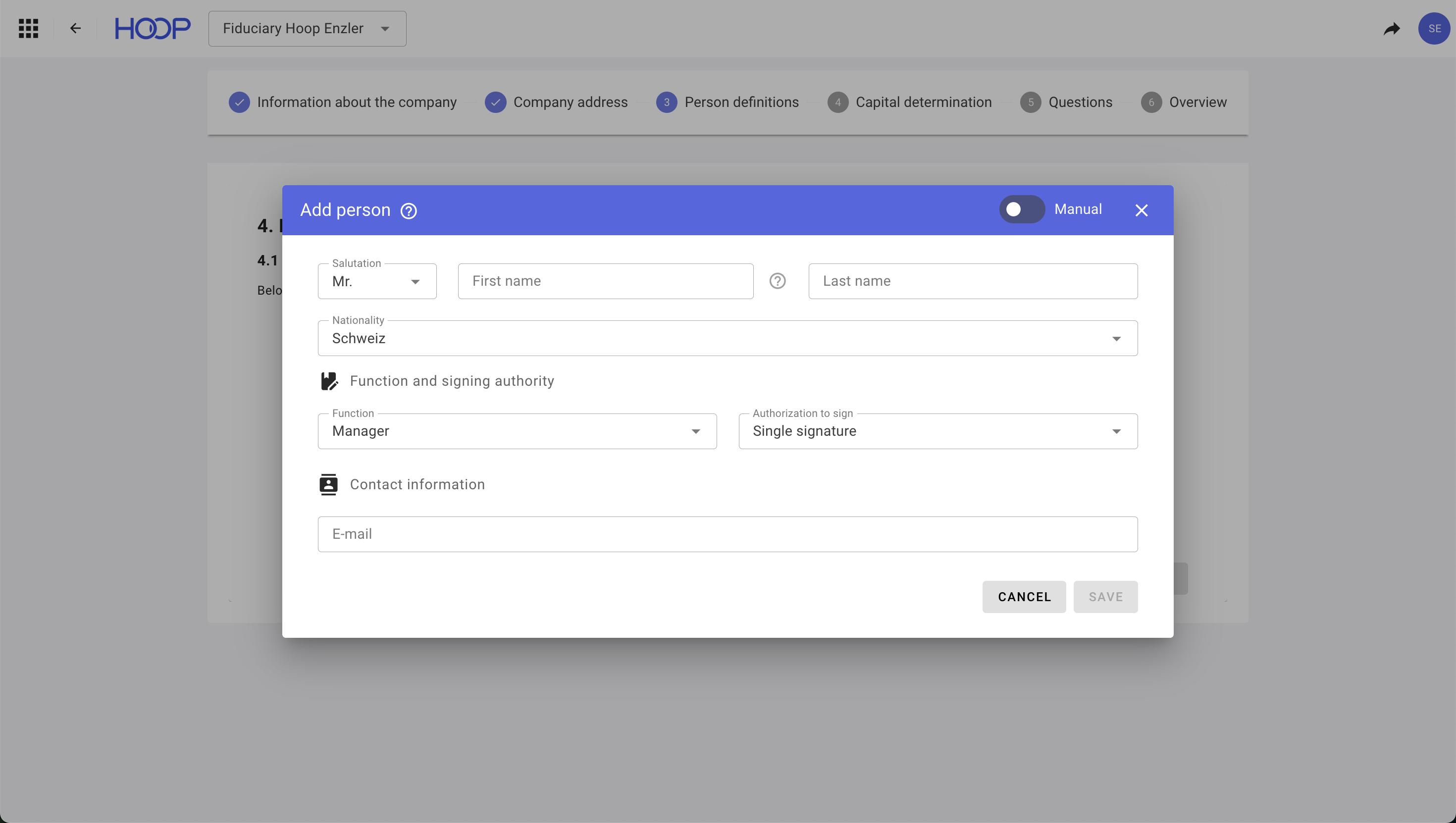Click help icon beside First name field
This screenshot has width=1456, height=823.
777,281
